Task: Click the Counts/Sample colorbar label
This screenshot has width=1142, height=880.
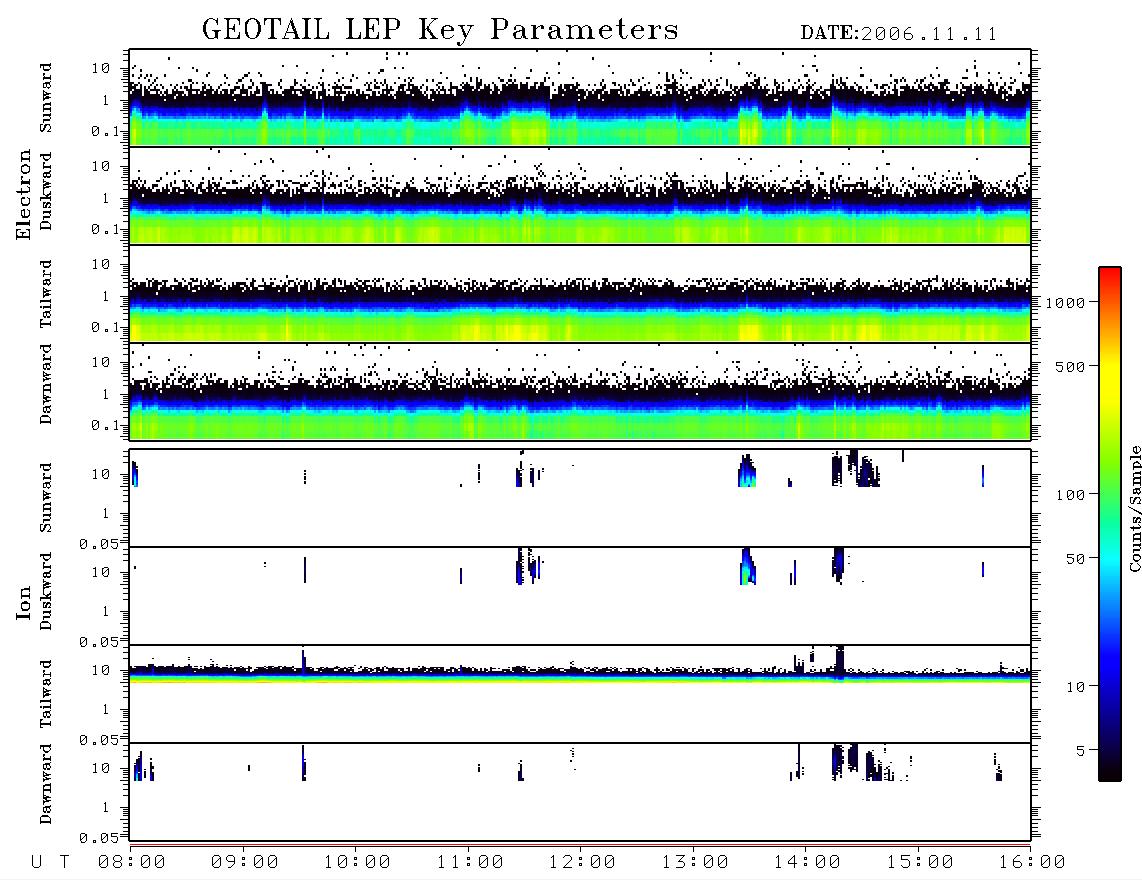Action: point(1134,508)
